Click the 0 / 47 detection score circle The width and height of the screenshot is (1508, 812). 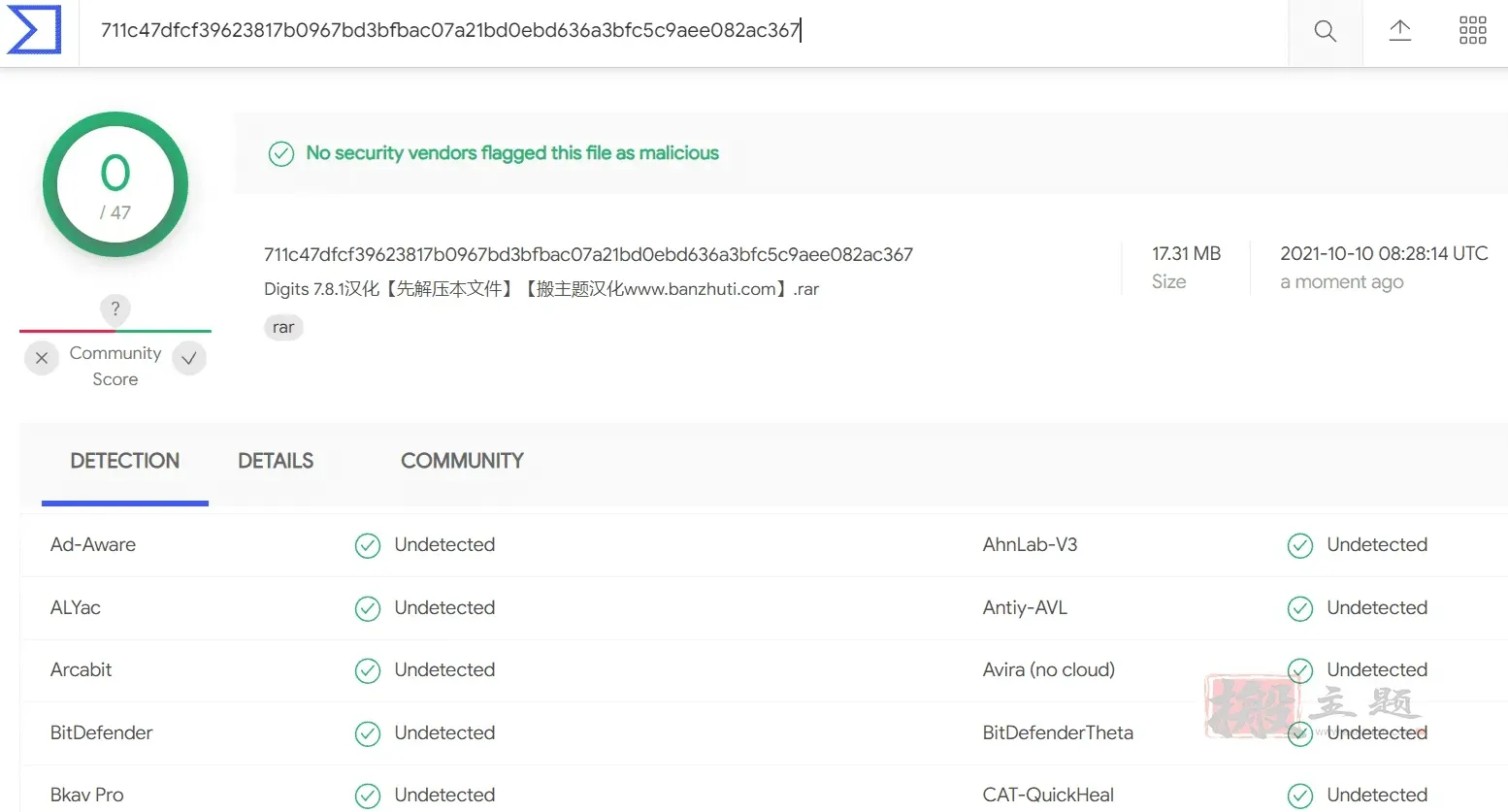coord(115,184)
